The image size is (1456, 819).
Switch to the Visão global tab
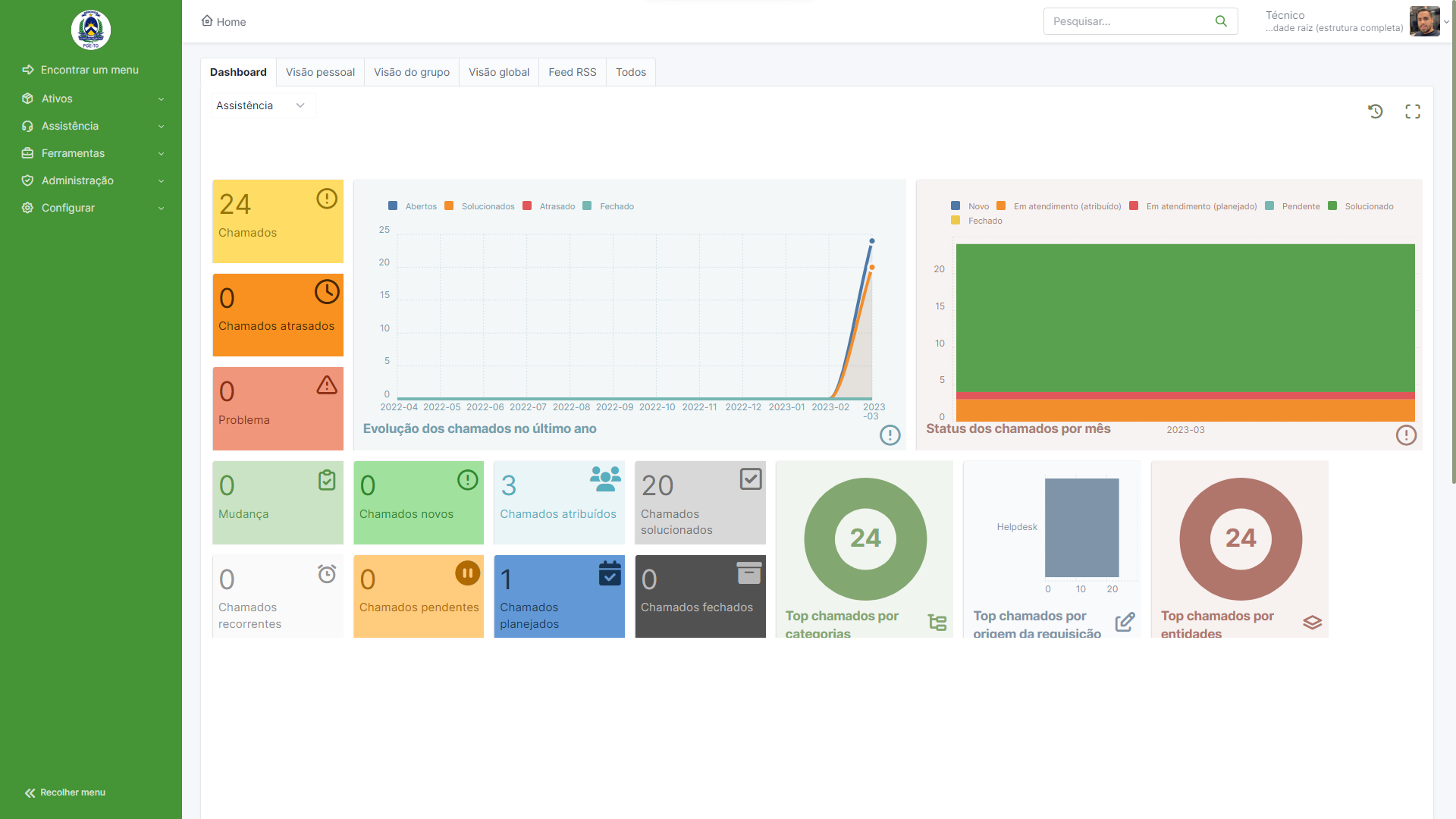[x=499, y=72]
